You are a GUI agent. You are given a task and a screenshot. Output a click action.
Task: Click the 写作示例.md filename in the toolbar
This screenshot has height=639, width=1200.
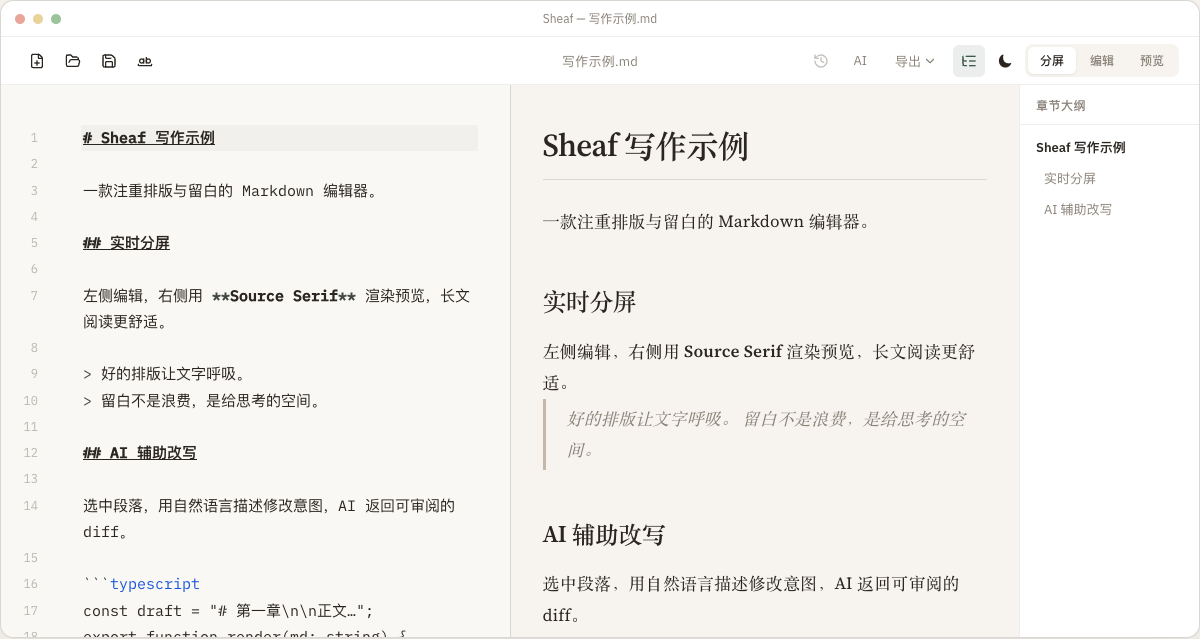pos(600,62)
